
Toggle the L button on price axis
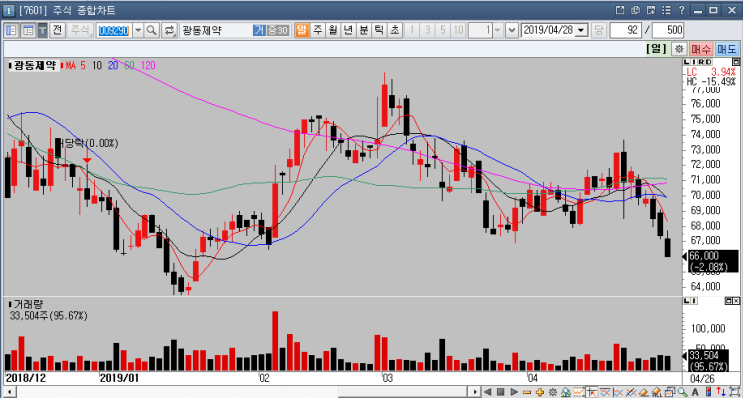[x=688, y=62]
